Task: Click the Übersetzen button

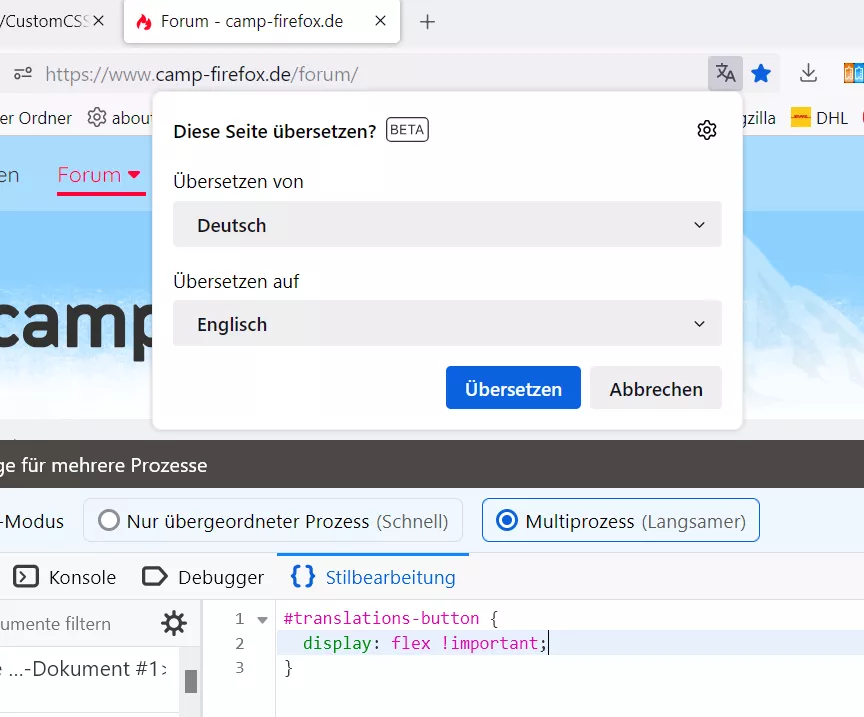Action: [x=513, y=388]
